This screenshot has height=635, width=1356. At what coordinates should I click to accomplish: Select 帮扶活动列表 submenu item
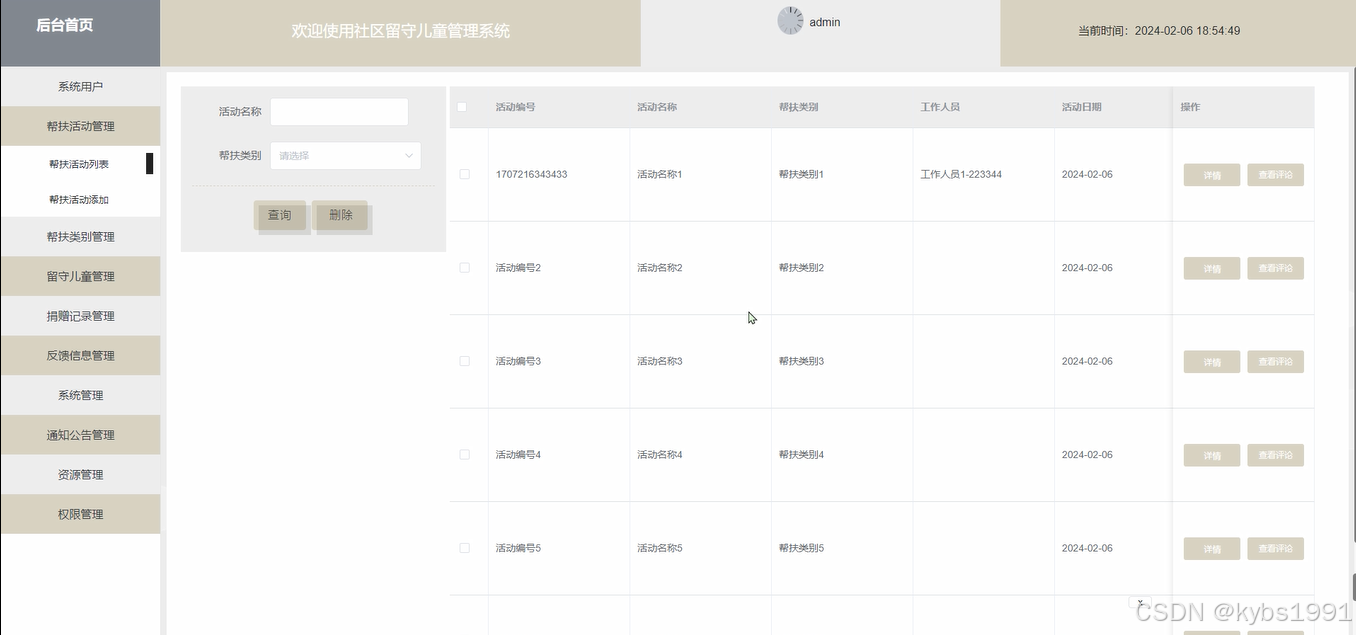pyautogui.click(x=79, y=164)
